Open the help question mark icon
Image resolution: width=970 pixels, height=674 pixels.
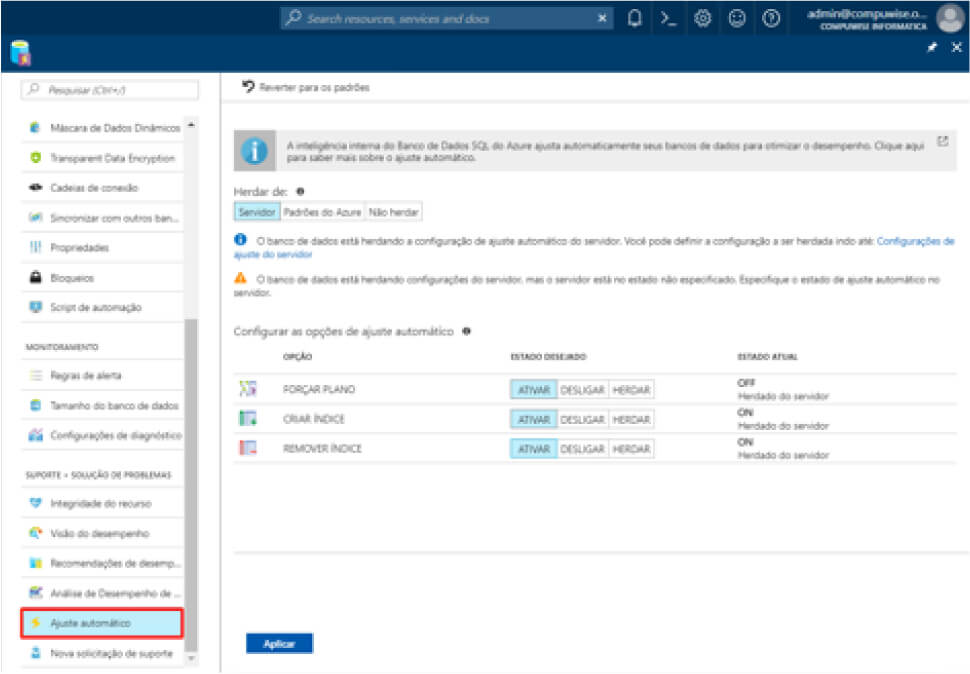tap(770, 19)
